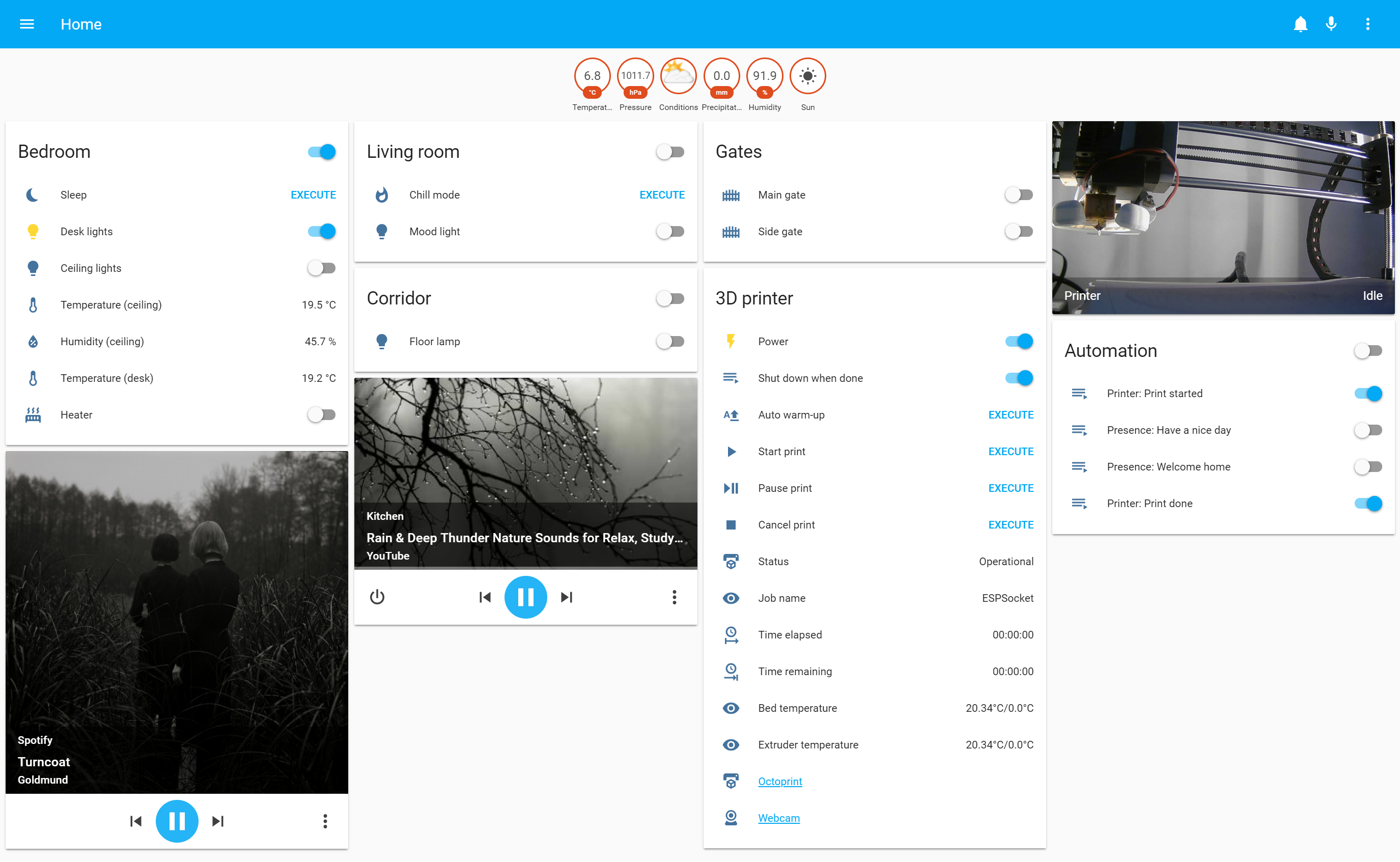Pause the Spotify Turncoat track
The image size is (1400, 862).
pos(177,821)
